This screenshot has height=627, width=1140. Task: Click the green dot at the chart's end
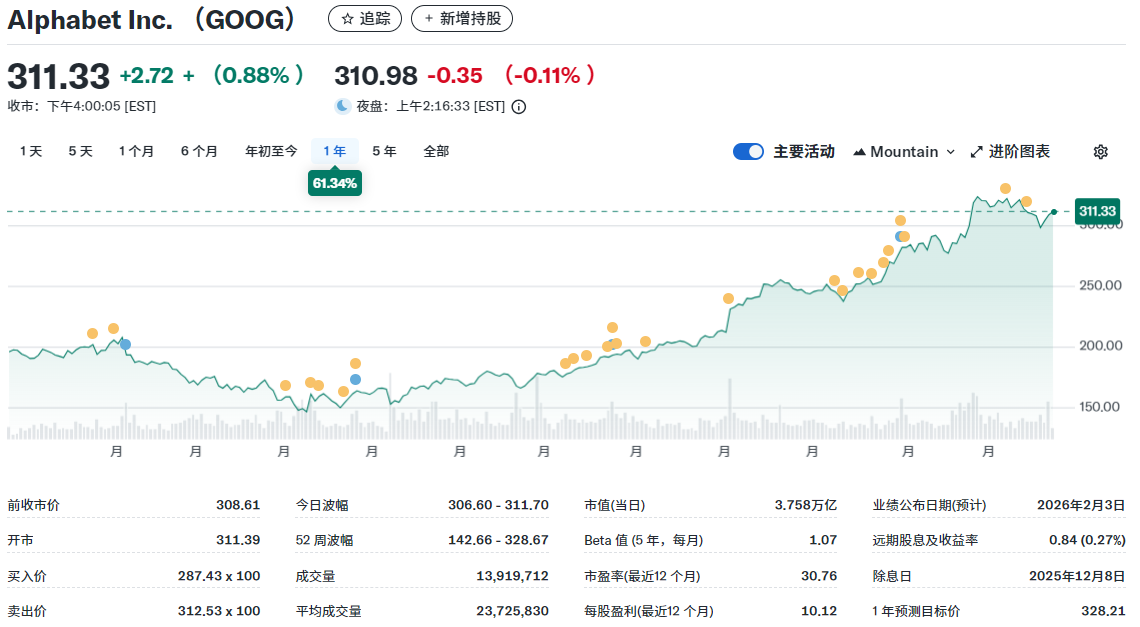(x=1053, y=212)
